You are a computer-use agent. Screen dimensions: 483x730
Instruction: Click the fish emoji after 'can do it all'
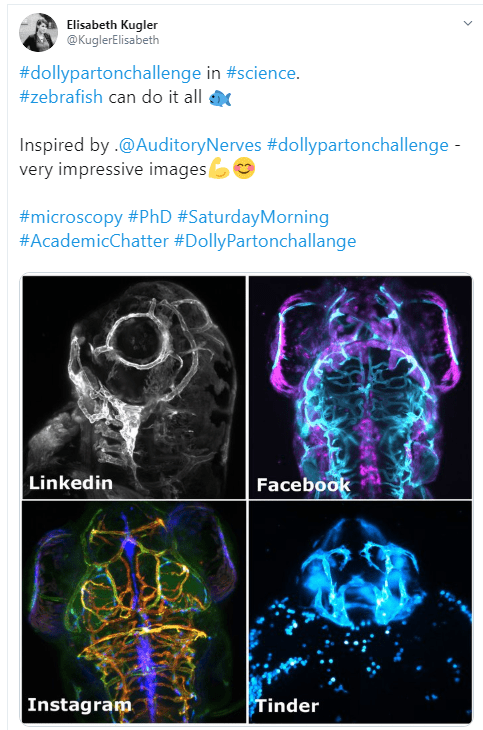pos(220,98)
